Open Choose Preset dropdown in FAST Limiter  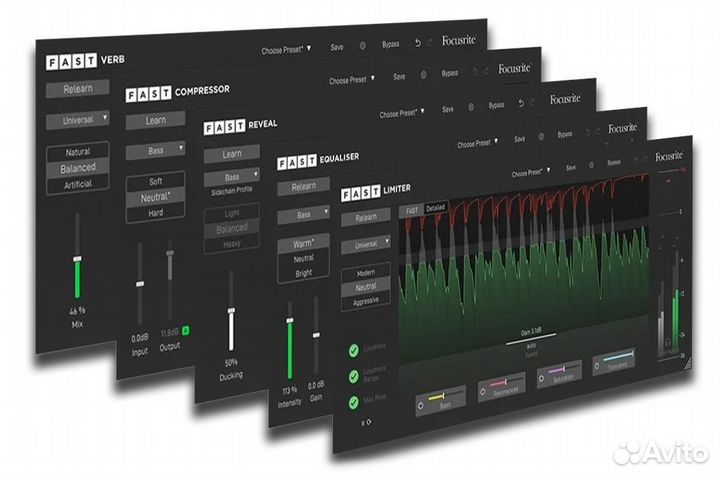tap(531, 173)
